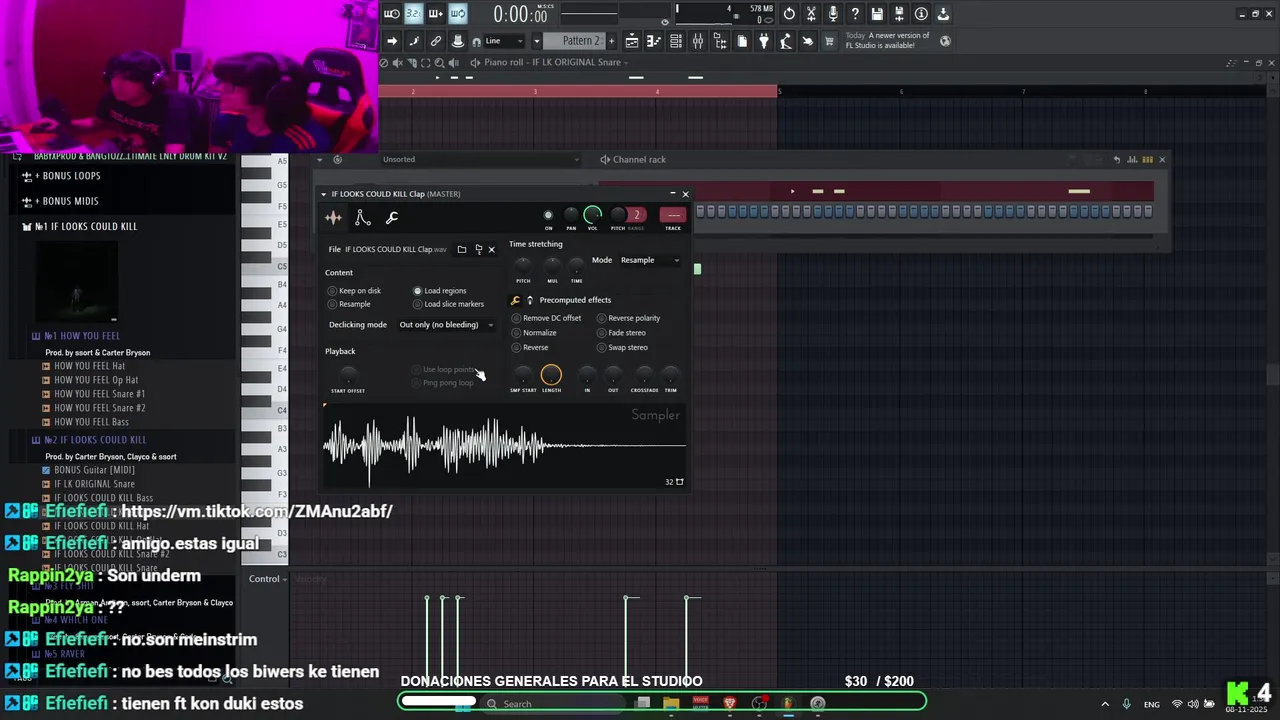Open the project info icon
1280x720 pixels.
coord(921,14)
